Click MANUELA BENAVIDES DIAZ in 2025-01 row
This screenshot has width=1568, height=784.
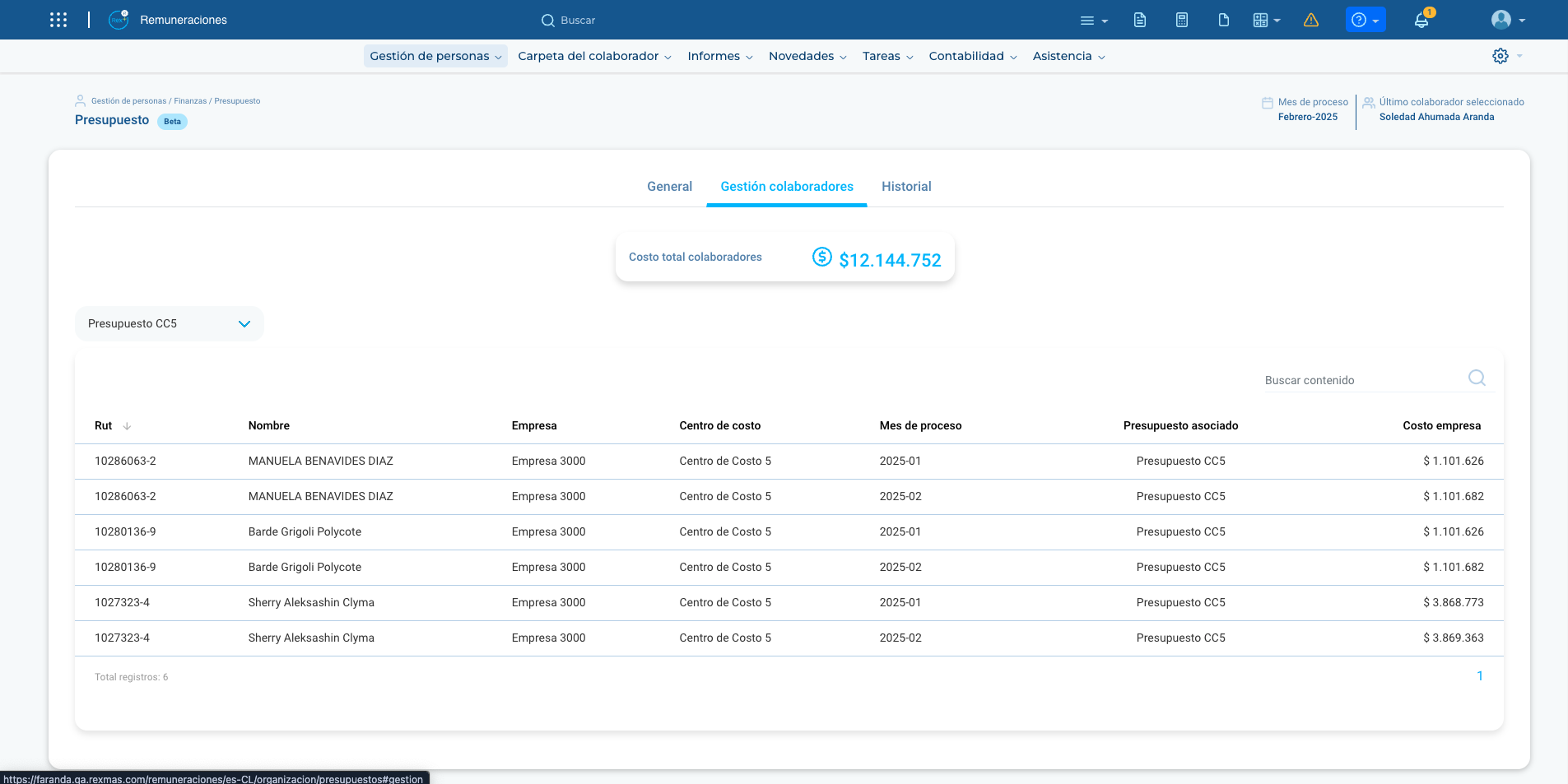[x=321, y=462]
